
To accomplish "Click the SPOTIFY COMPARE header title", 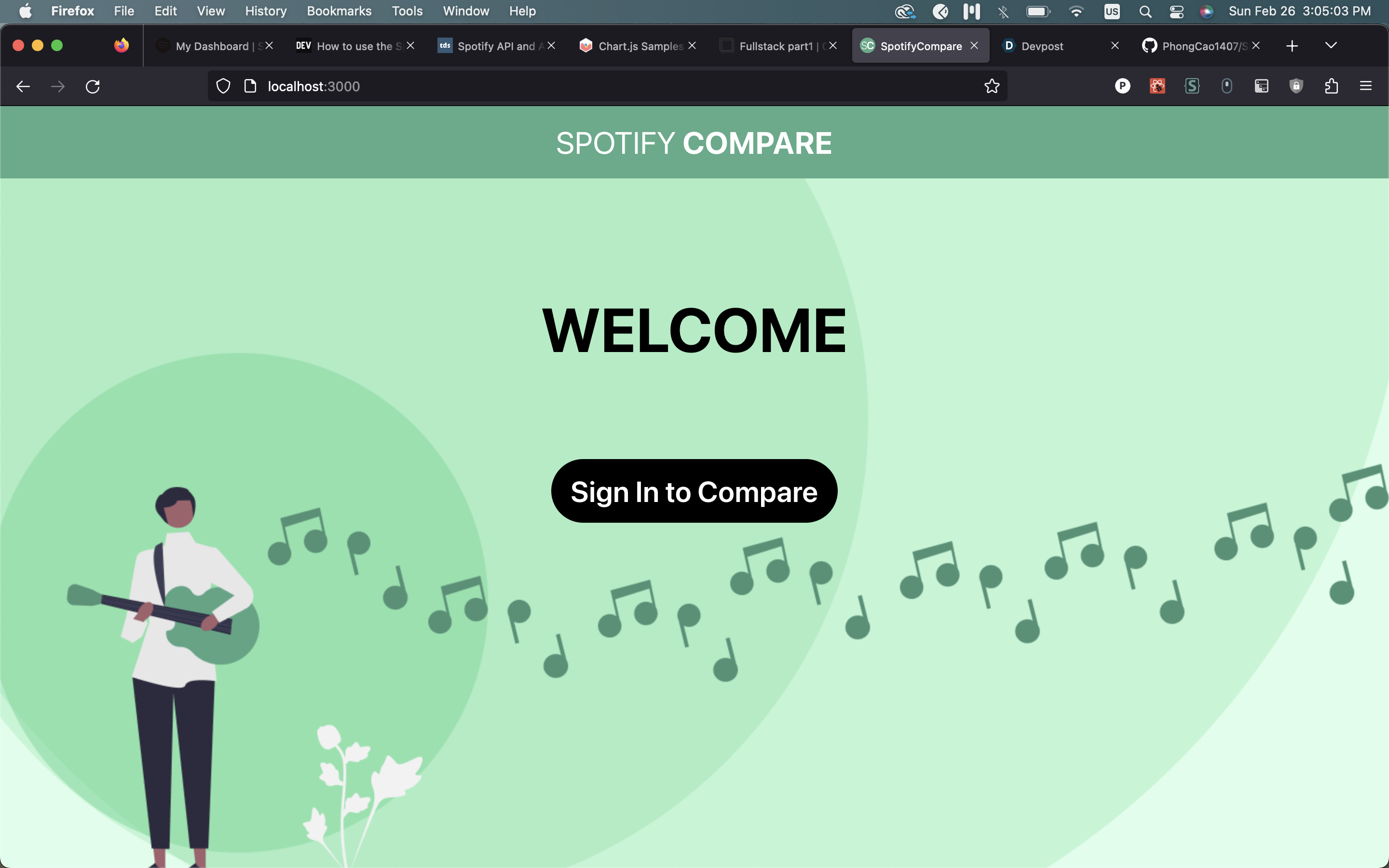I will point(694,143).
